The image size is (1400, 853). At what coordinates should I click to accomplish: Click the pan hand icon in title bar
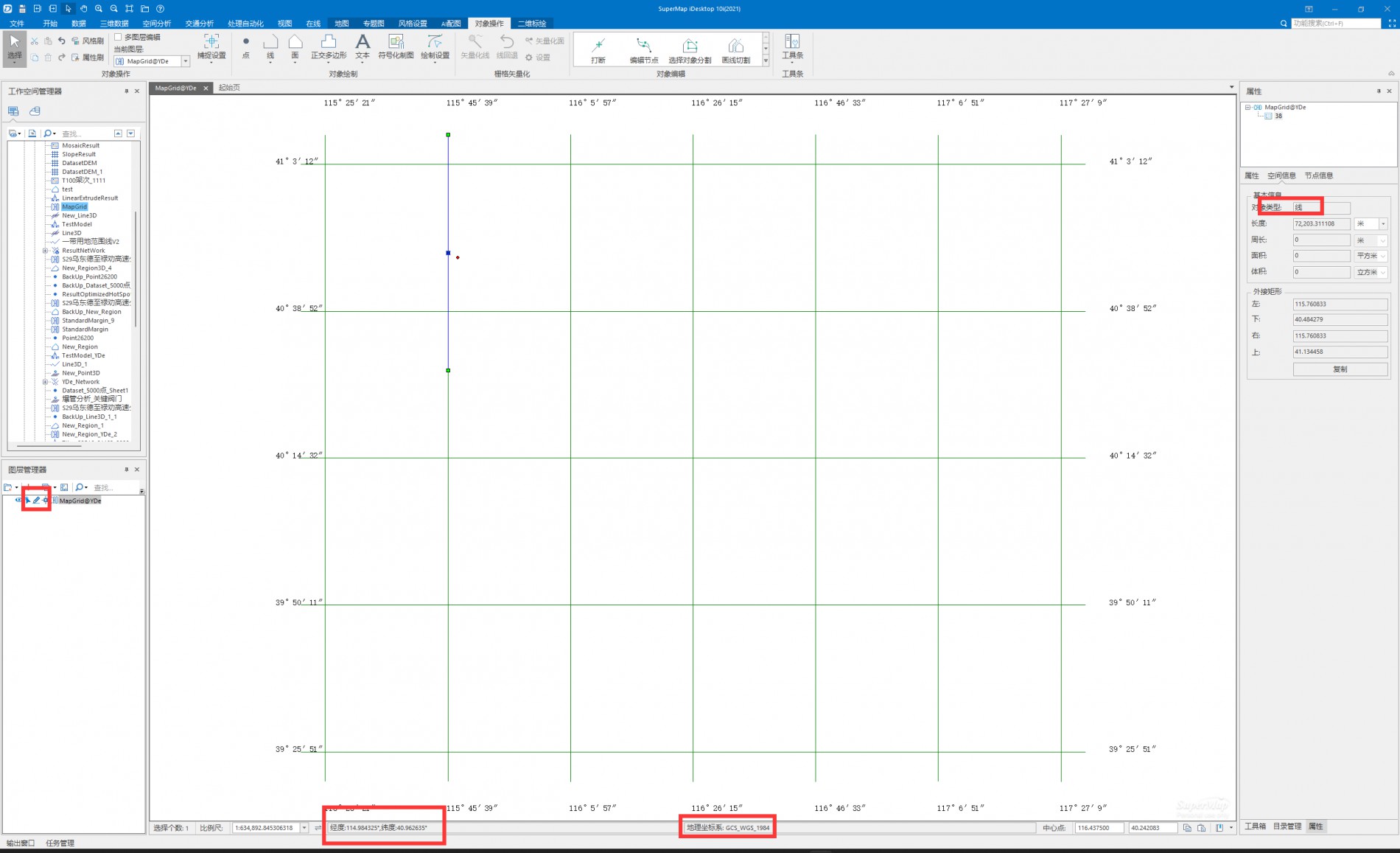tap(83, 9)
